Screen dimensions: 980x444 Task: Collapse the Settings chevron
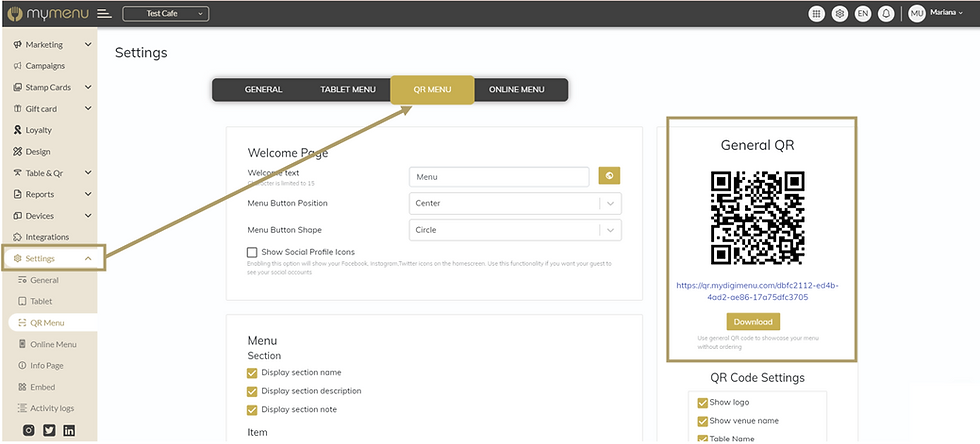pyautogui.click(x=88, y=258)
